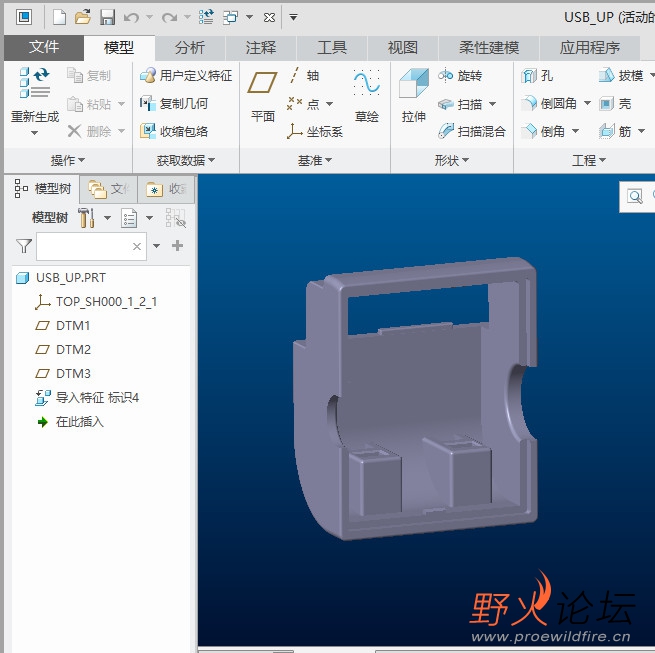Click the model tree show list icon
Viewport: 655px width, 653px height.
pos(129,218)
